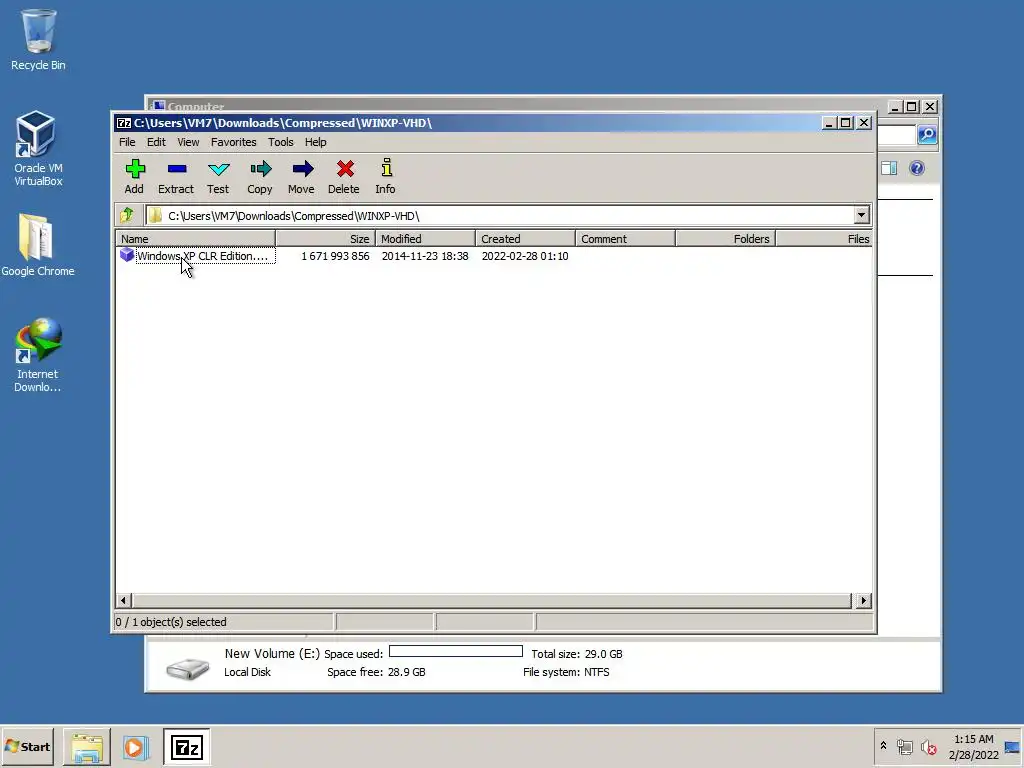The image size is (1024, 768).
Task: Click the taskbar clock showing 1:15 AM
Action: (x=973, y=747)
